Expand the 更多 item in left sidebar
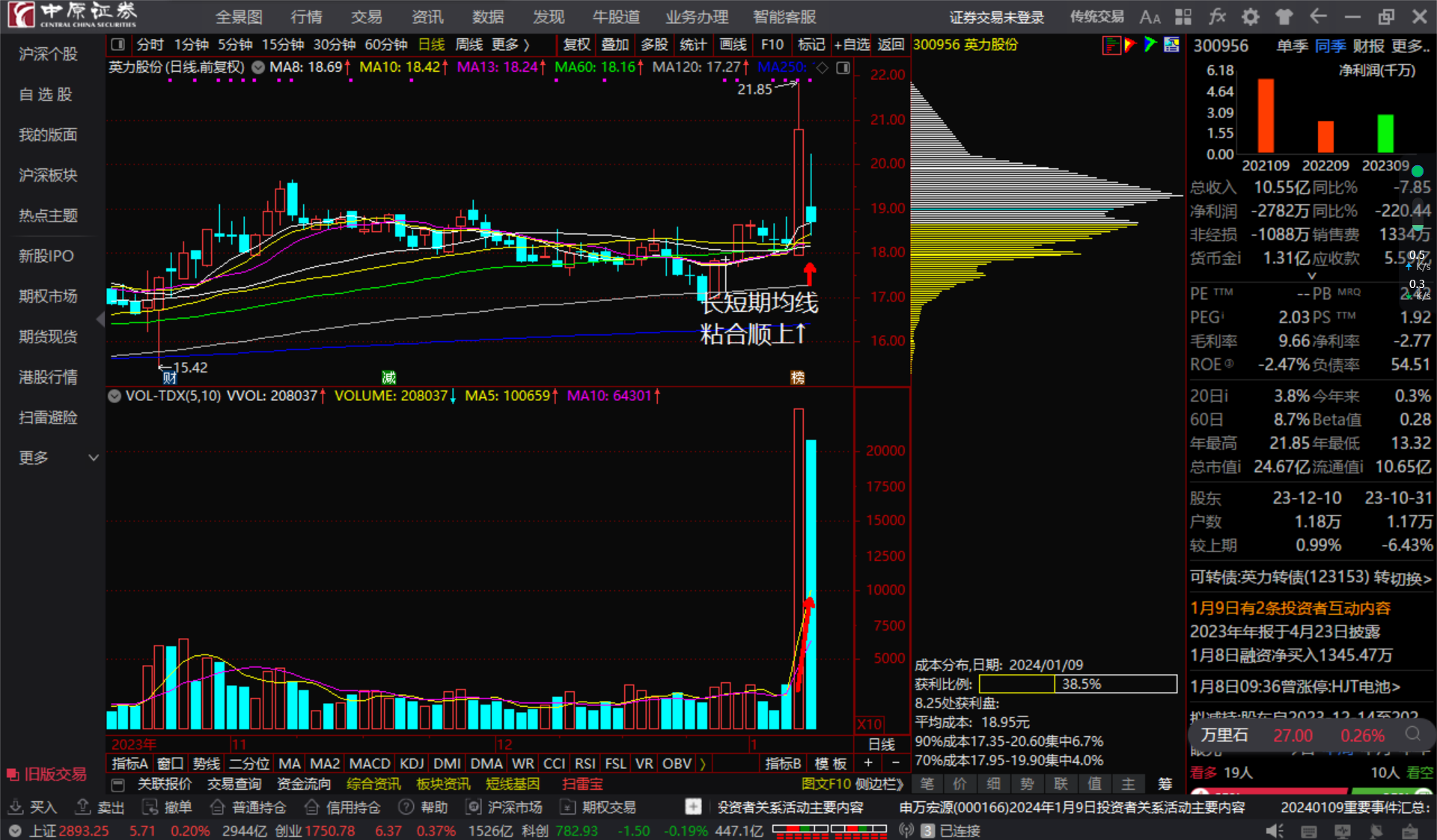The image size is (1437, 840). (x=58, y=458)
